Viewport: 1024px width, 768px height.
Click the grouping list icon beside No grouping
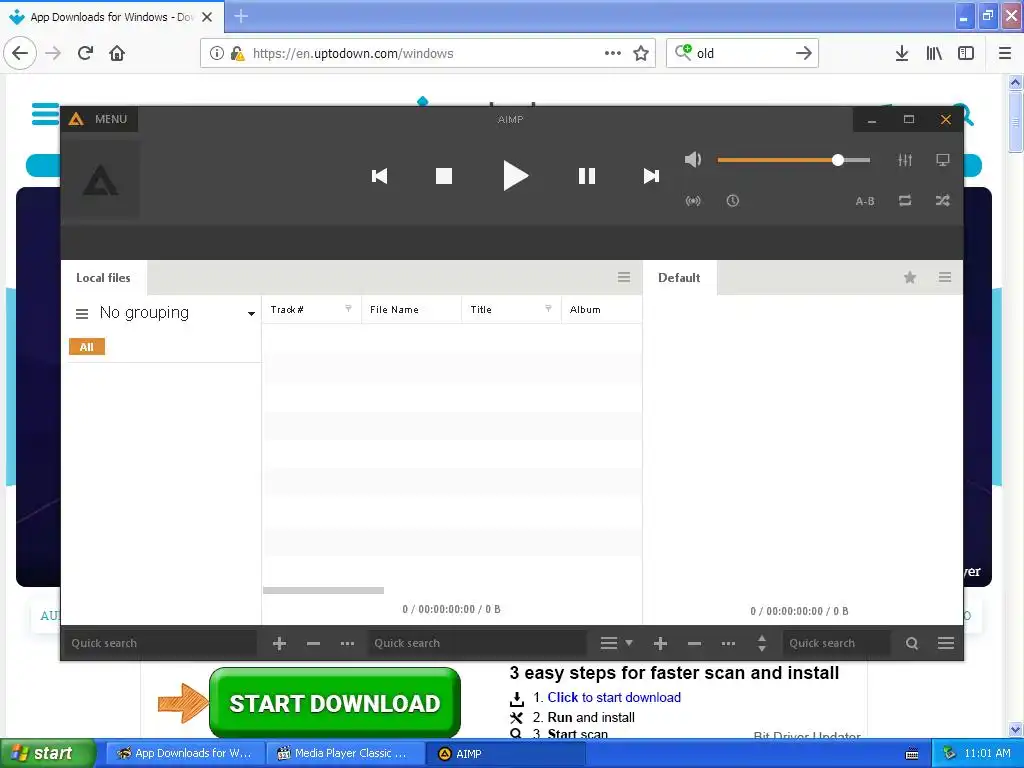[x=82, y=314]
